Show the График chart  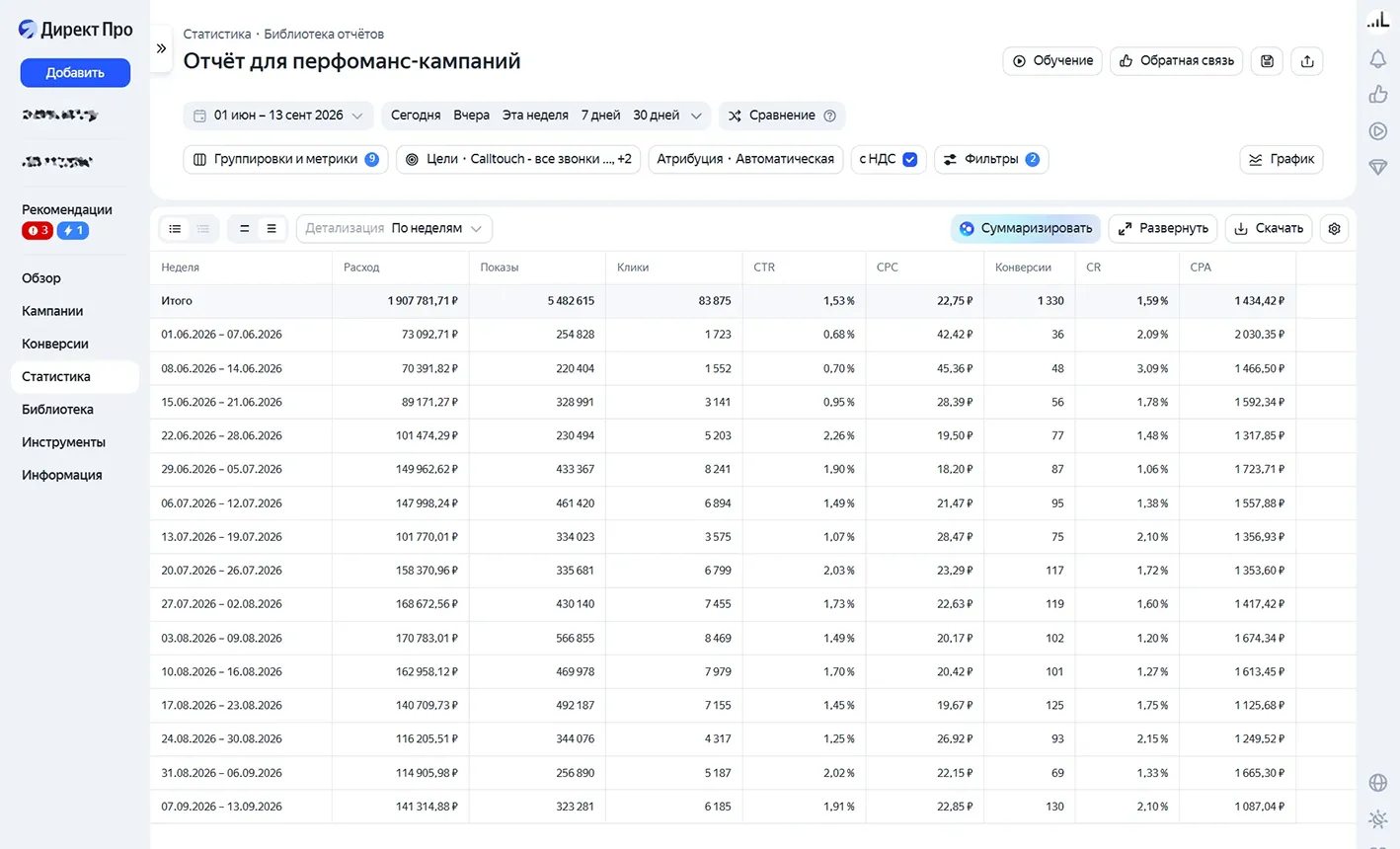tap(1282, 159)
